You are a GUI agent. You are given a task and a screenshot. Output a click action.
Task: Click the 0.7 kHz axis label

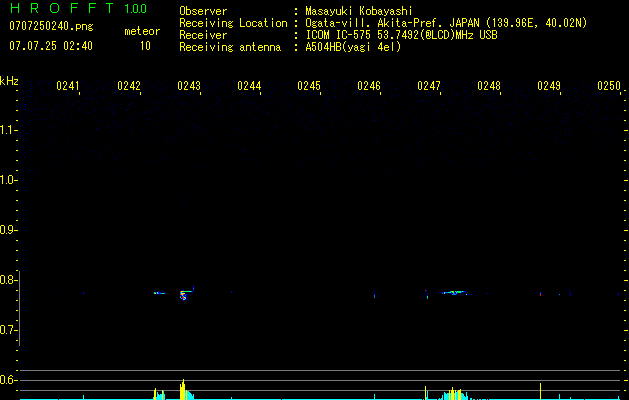(x=8, y=330)
